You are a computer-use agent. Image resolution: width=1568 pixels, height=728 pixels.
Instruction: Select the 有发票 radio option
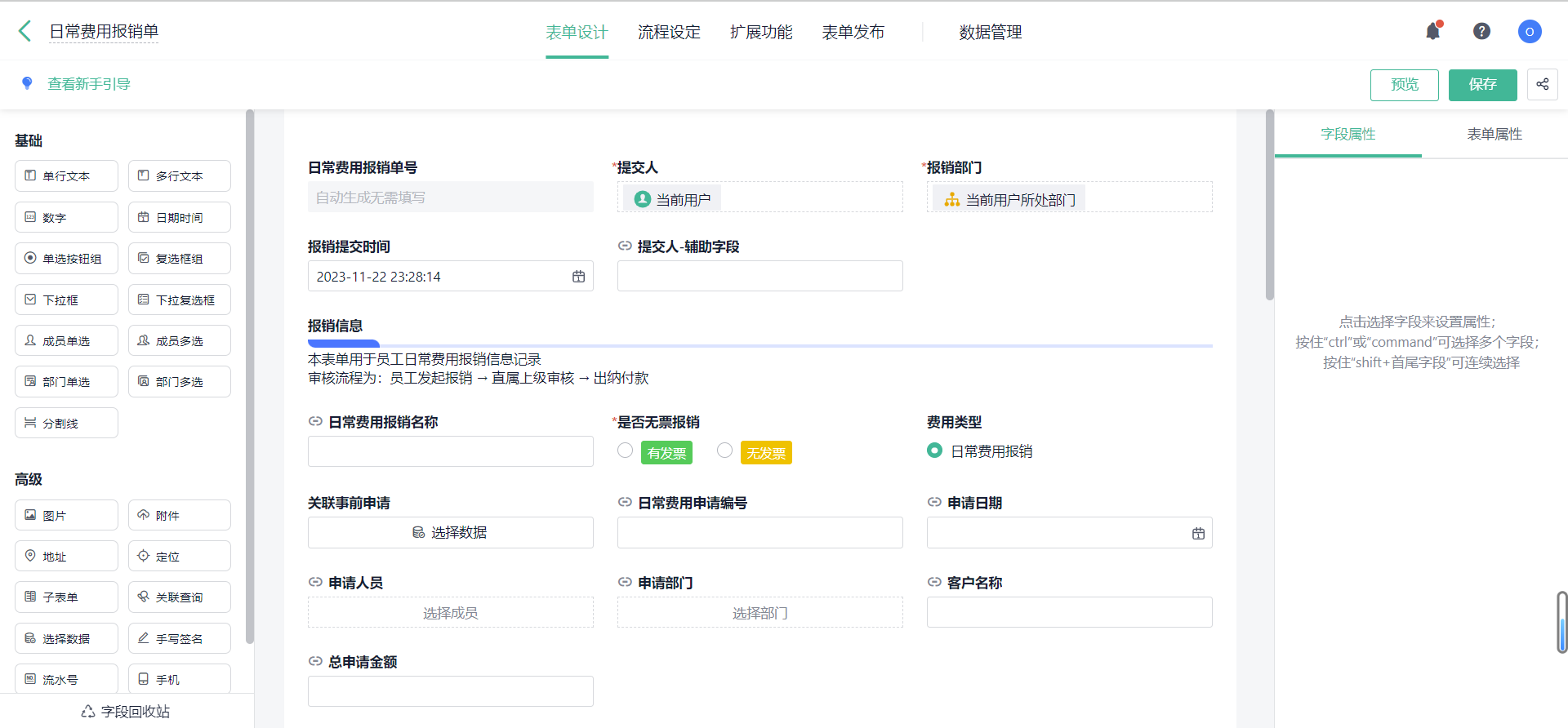tap(626, 451)
